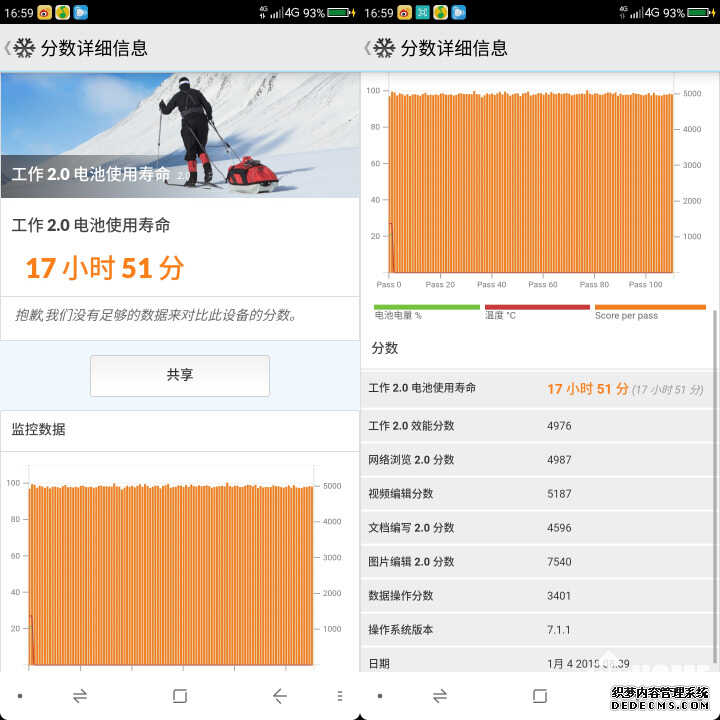Image resolution: width=720 pixels, height=720 pixels.
Task: Tap the back chevron in left screen header
Action: (7, 48)
